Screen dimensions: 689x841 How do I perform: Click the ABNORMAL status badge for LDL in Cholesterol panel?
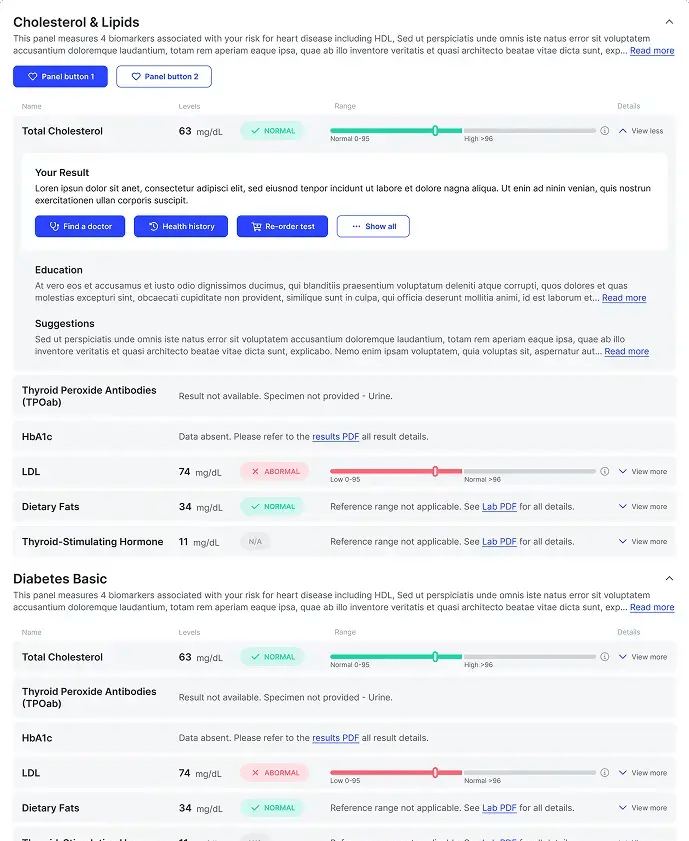[275, 471]
